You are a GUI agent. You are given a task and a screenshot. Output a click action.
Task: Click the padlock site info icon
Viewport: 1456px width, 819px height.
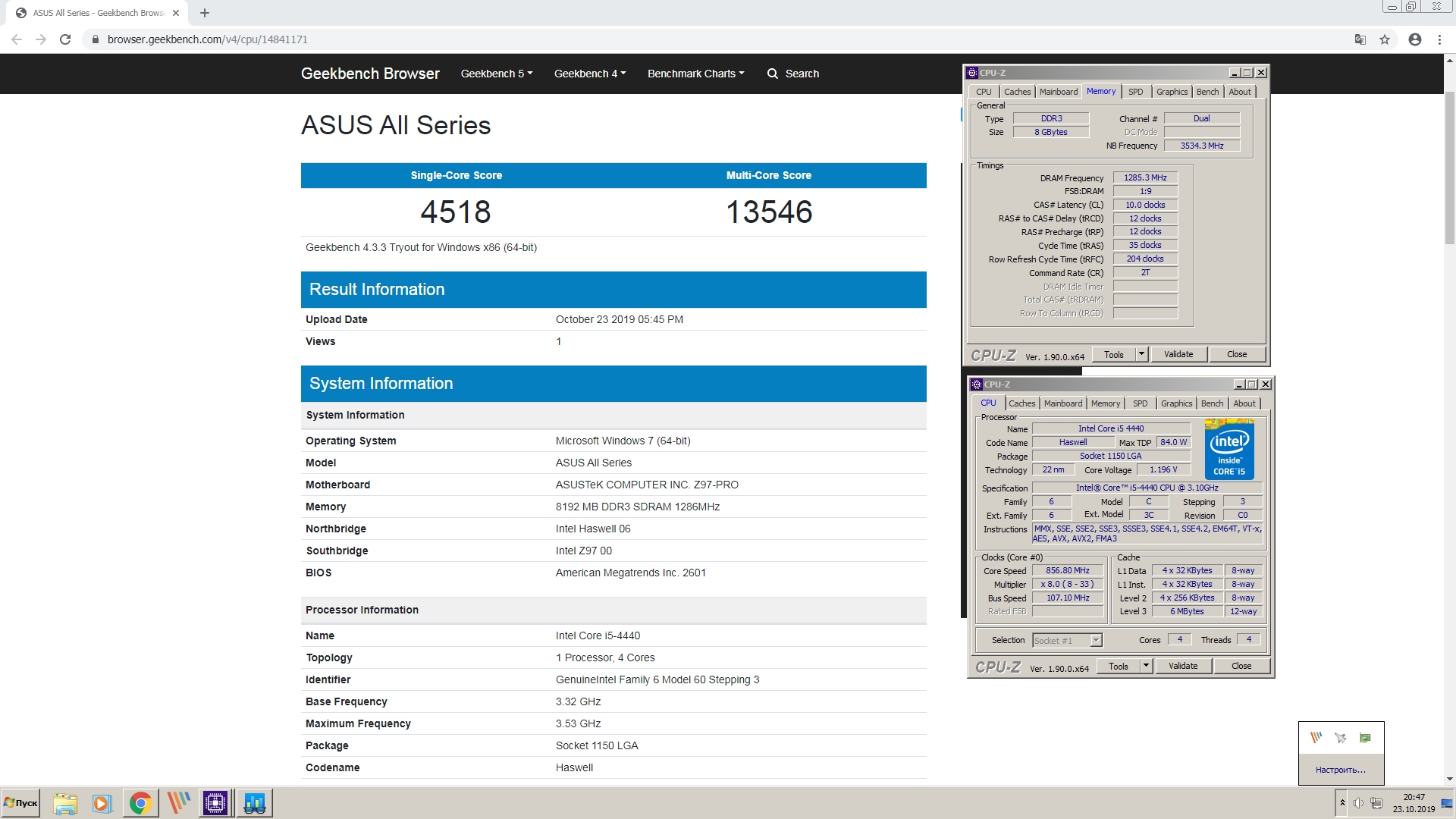95,39
